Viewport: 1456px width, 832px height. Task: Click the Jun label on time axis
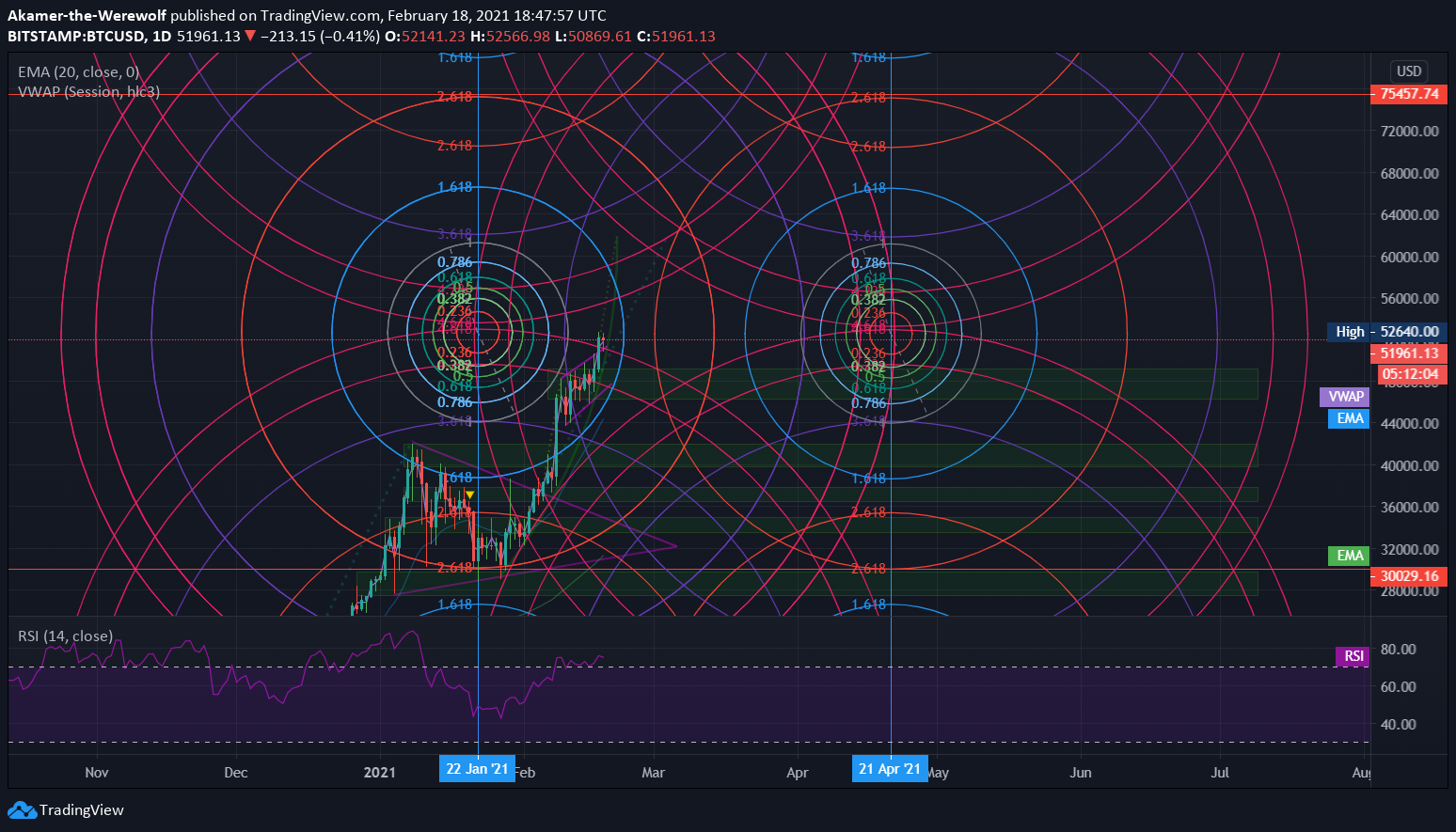coord(1081,773)
